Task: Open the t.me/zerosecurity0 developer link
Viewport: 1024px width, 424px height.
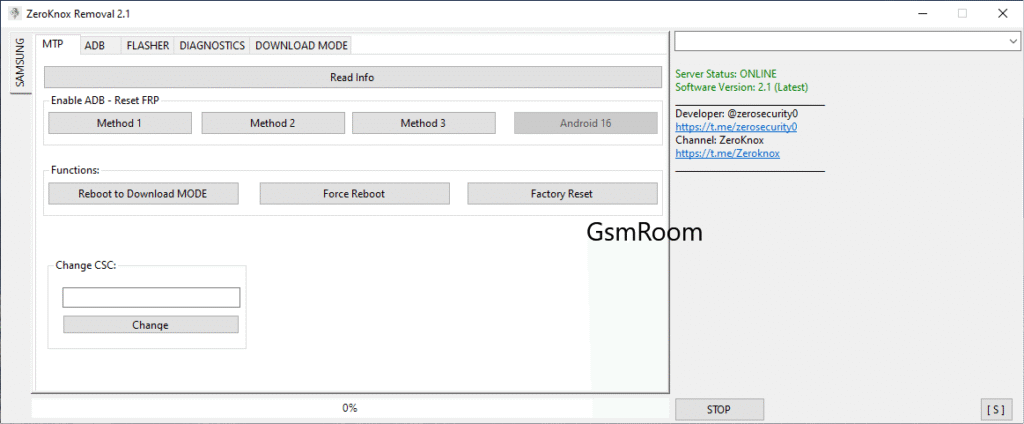Action: (x=735, y=128)
